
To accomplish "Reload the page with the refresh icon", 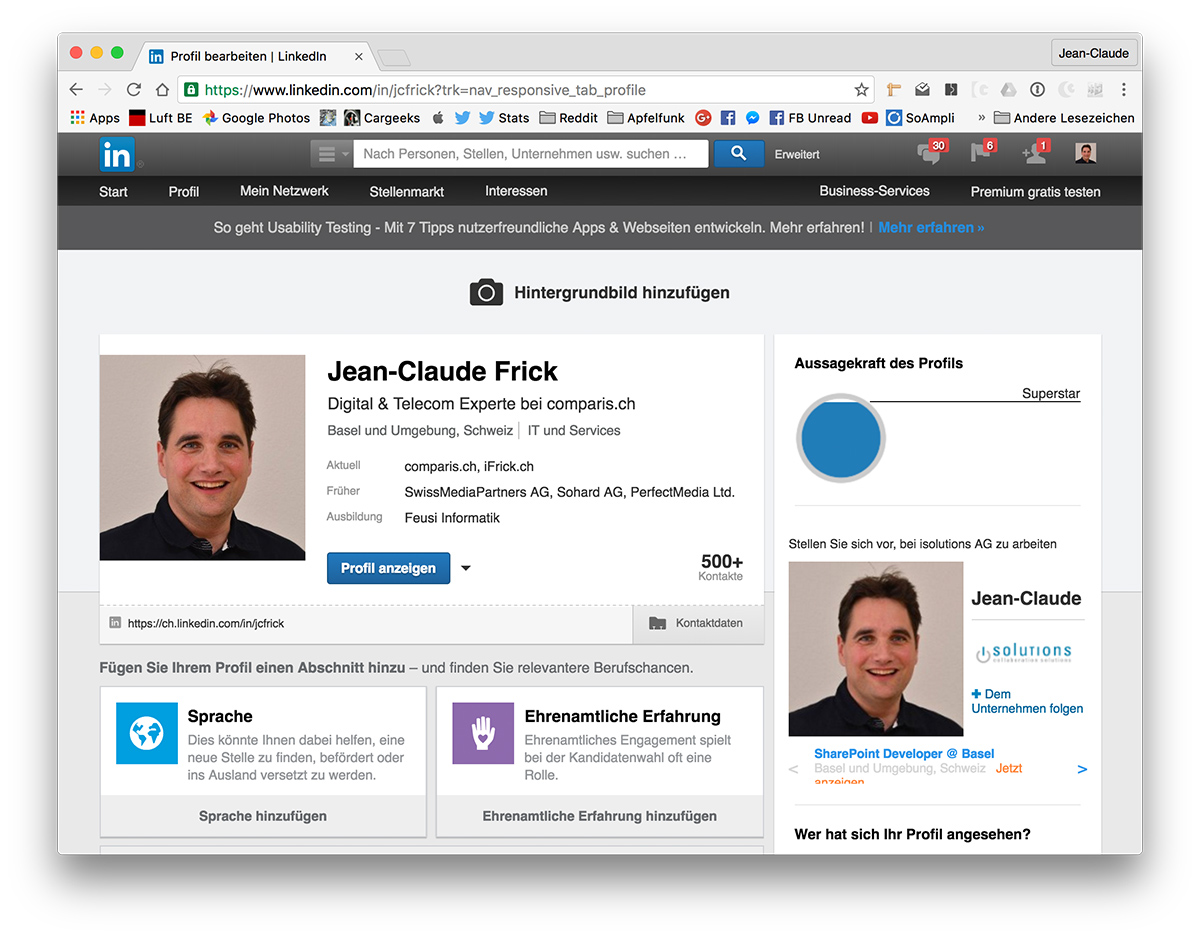I will (133, 90).
